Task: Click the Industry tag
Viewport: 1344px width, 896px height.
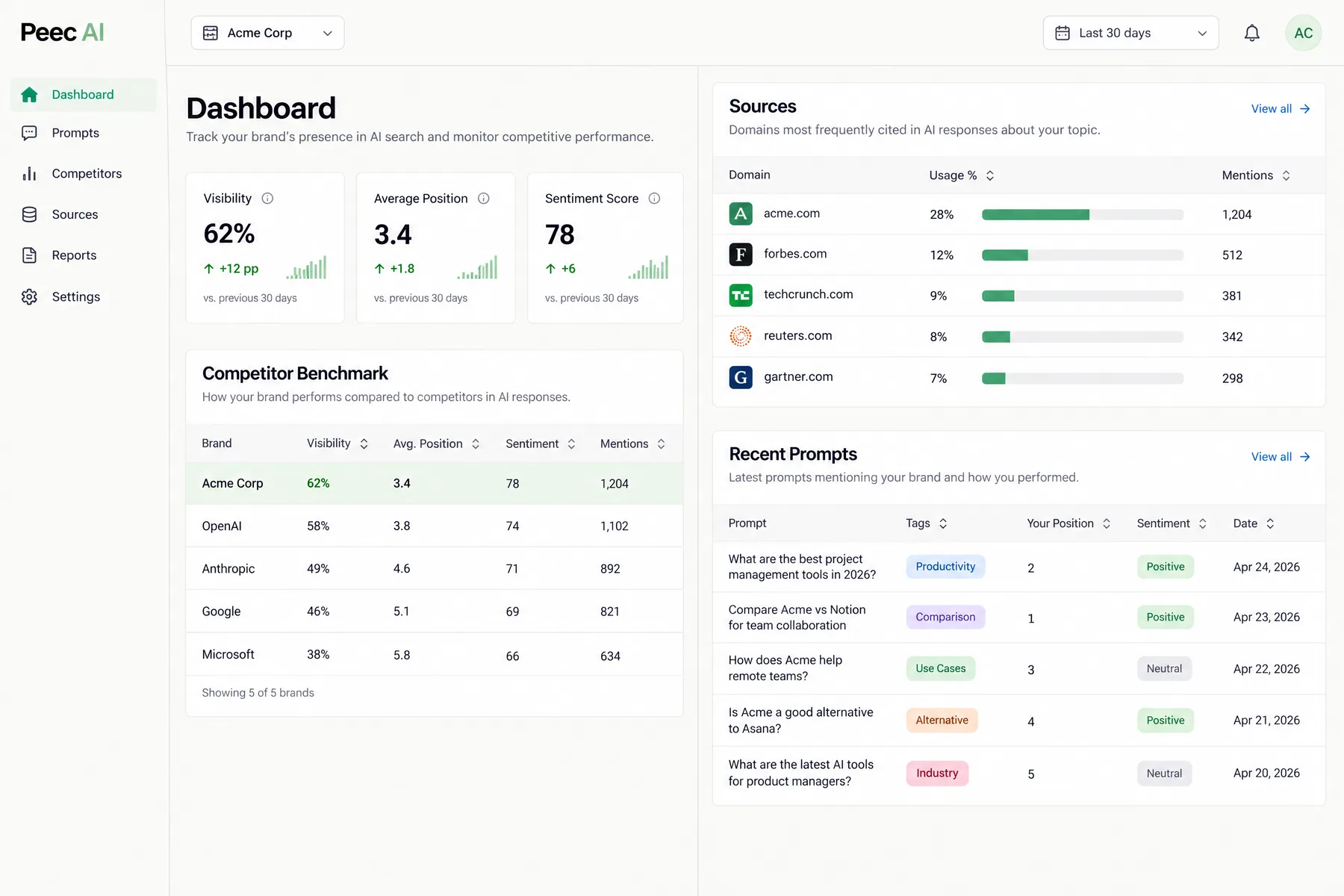Action: pos(937,774)
